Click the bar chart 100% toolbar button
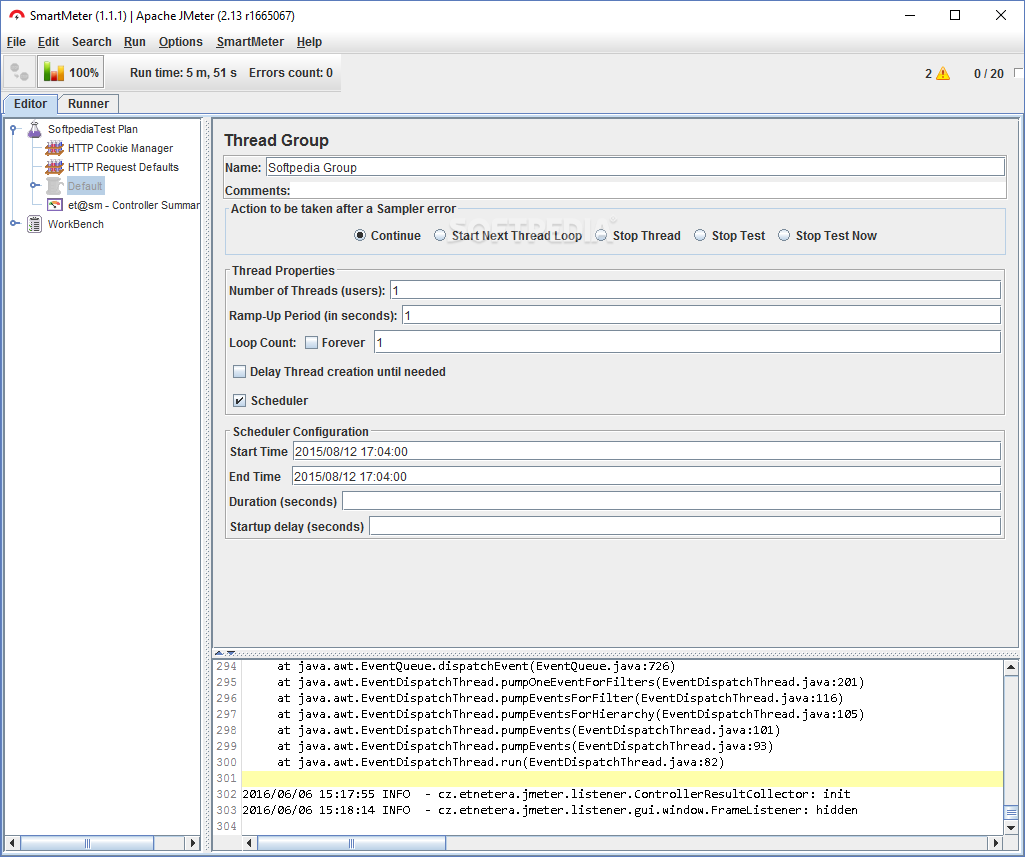The height and width of the screenshot is (857, 1025). [x=71, y=73]
